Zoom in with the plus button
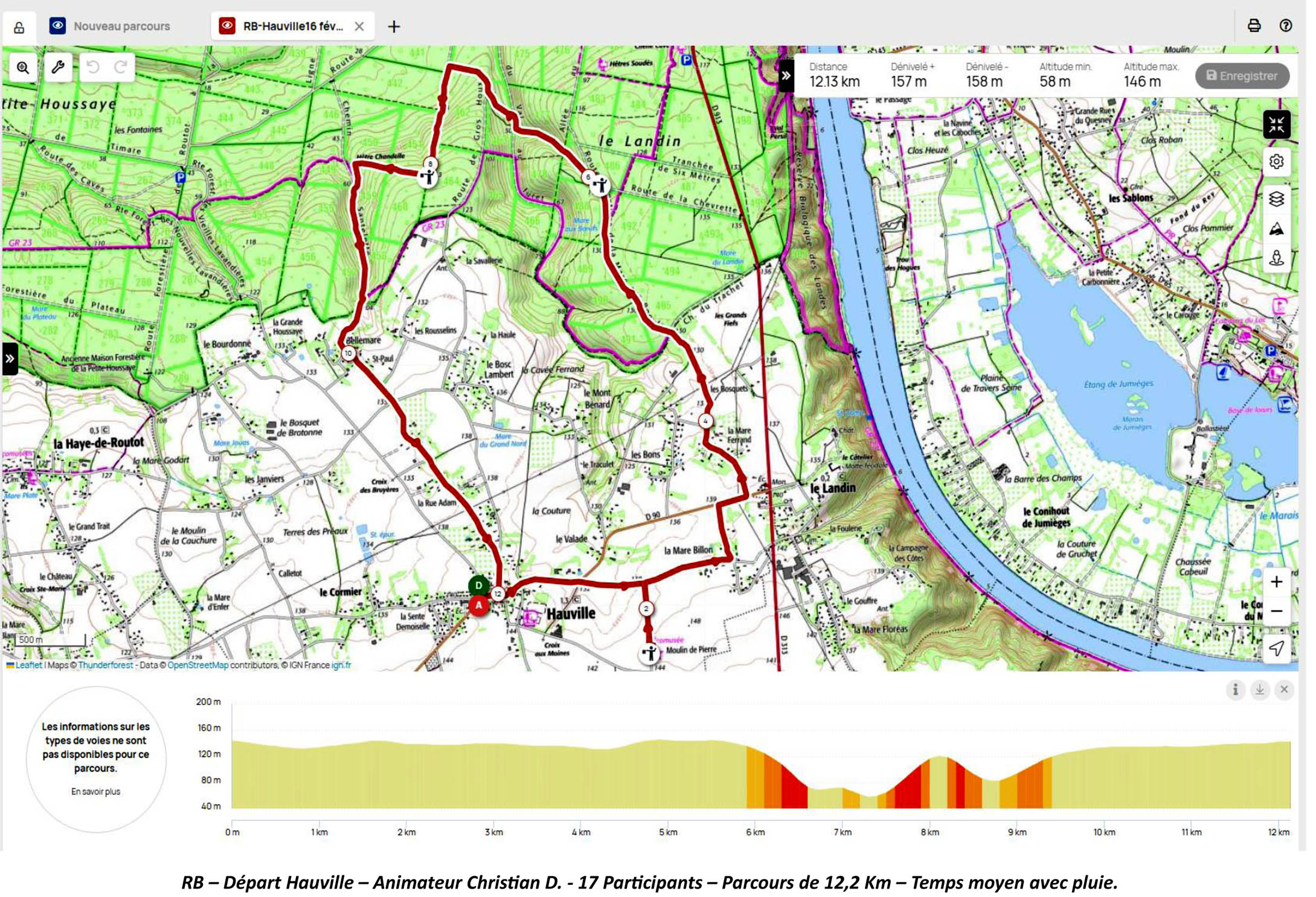This screenshot has height=897, width=1316. pyautogui.click(x=1276, y=582)
